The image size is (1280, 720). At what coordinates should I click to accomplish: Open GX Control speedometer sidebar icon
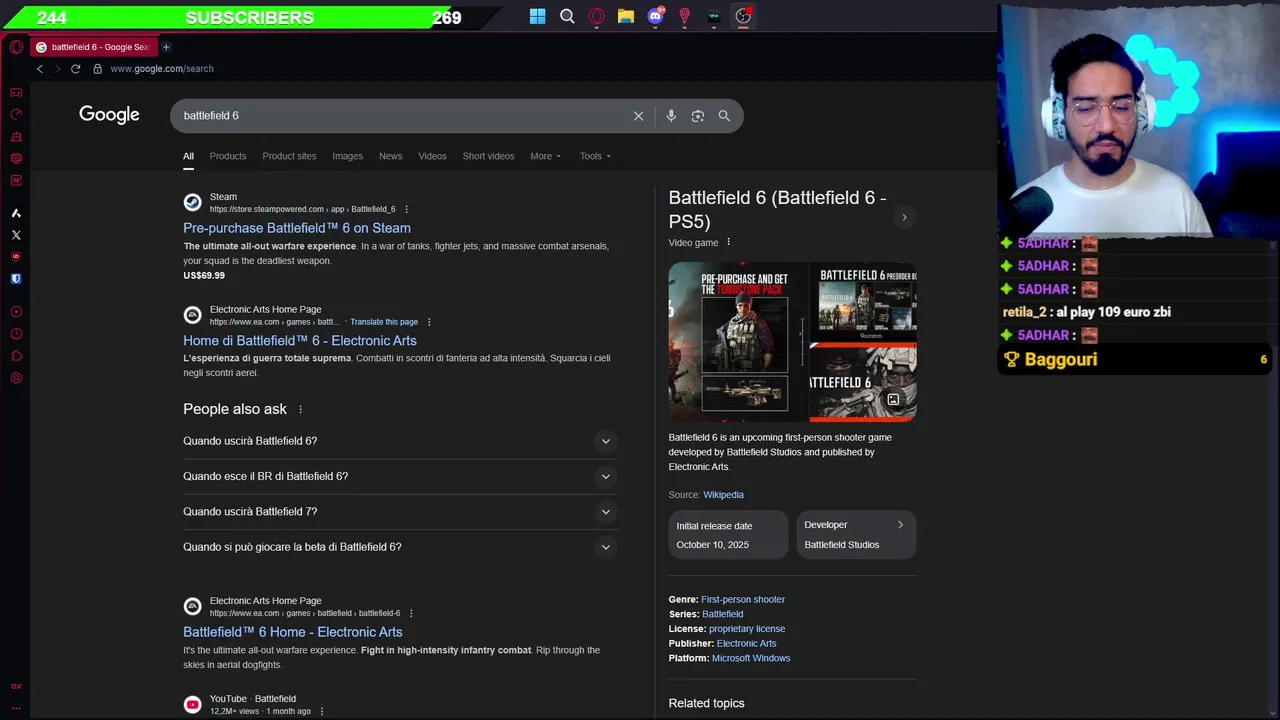[x=16, y=114]
